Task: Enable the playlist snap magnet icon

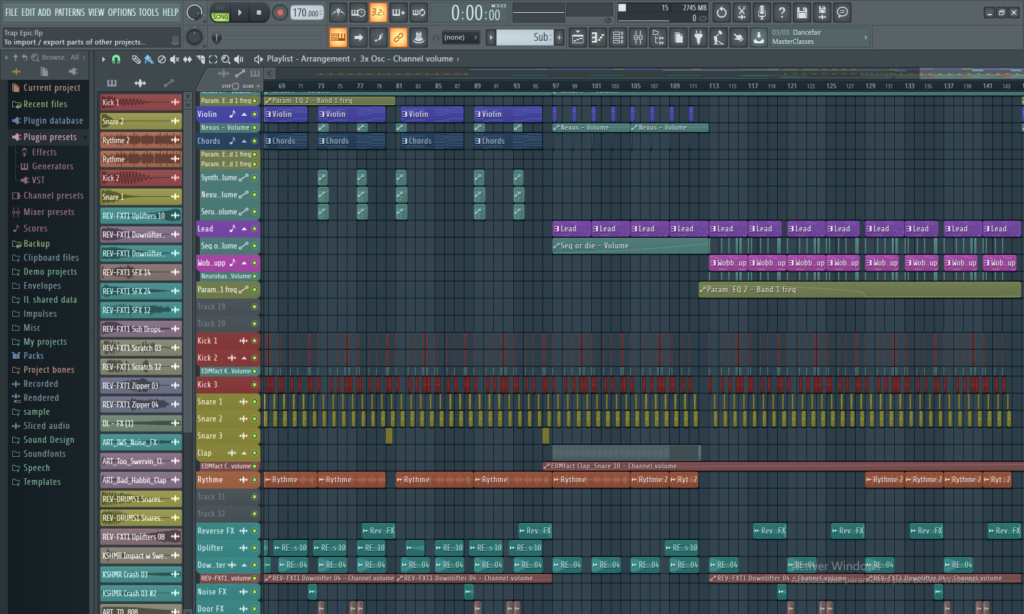Action: (116, 59)
